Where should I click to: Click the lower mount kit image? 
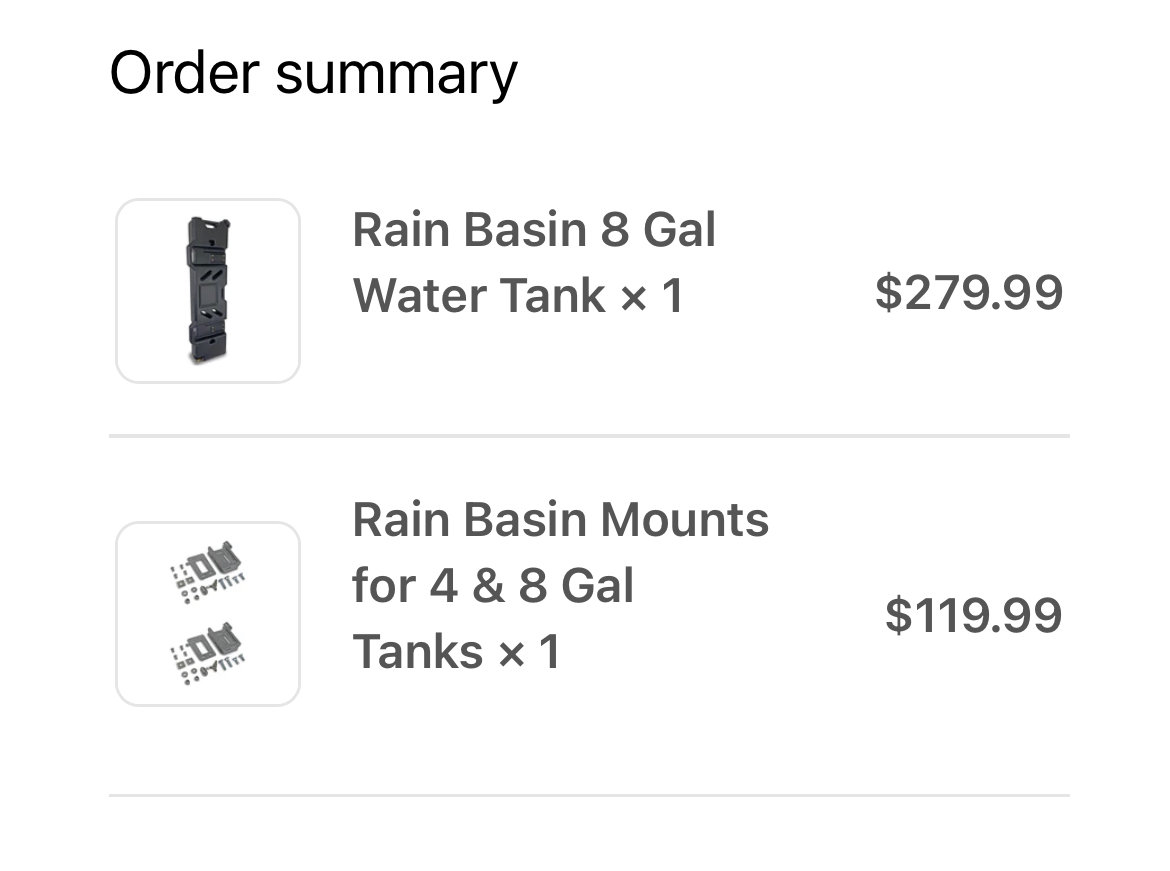click(x=208, y=653)
